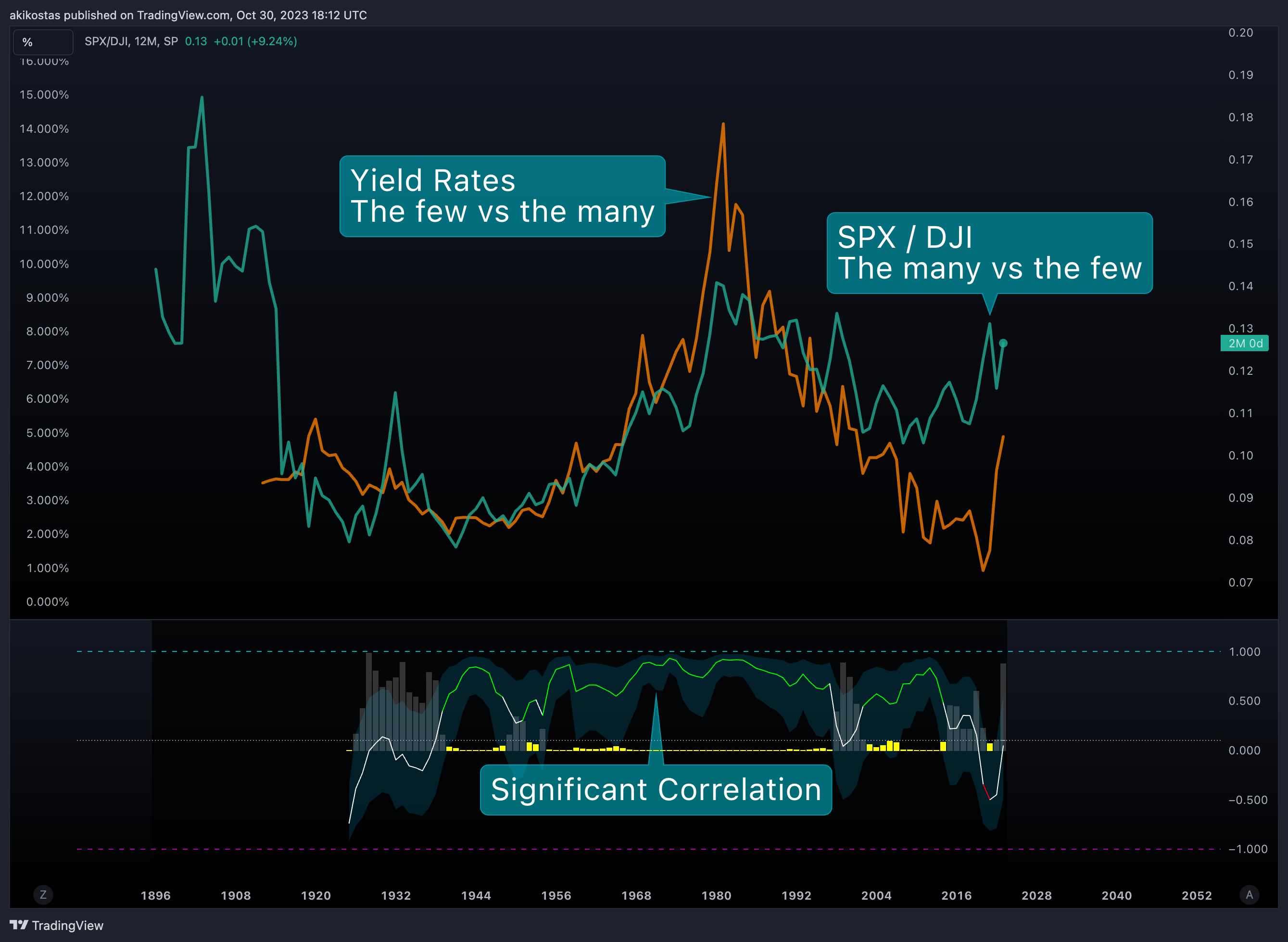Click the 13.000% left axis label
Screen dimensions: 1288x942
[x=44, y=163]
